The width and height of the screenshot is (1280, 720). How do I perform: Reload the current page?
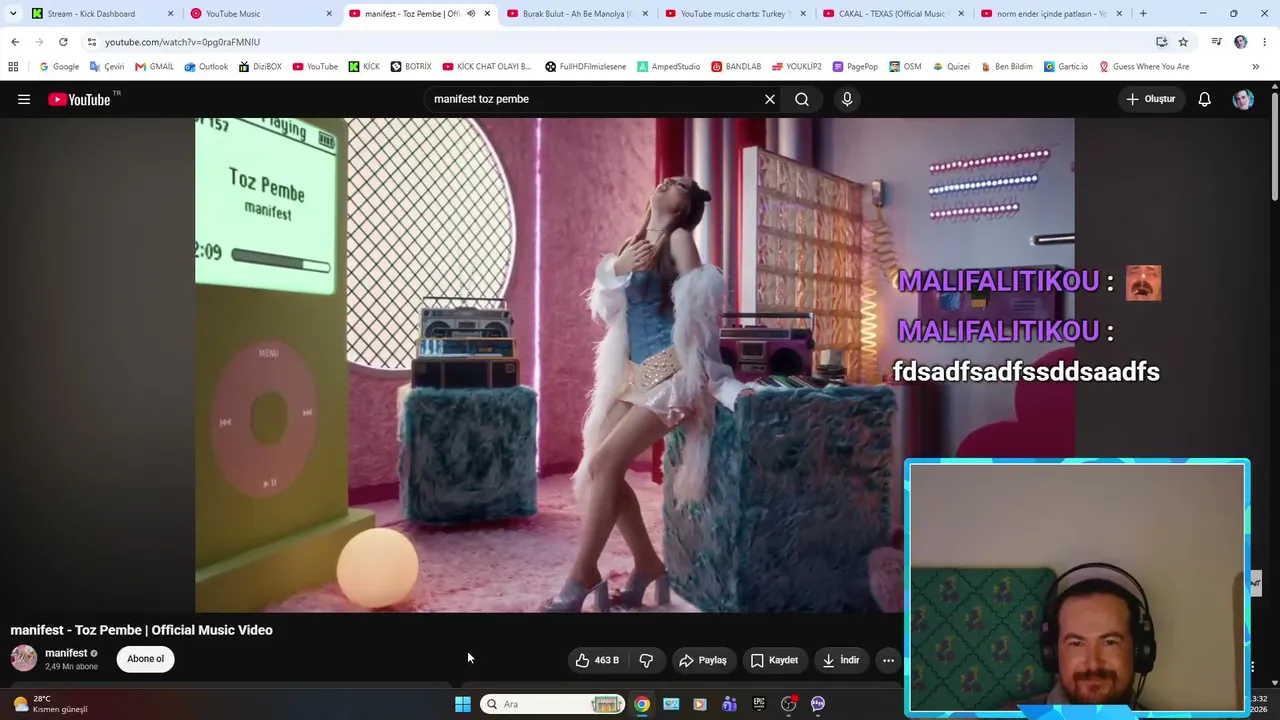[x=63, y=42]
